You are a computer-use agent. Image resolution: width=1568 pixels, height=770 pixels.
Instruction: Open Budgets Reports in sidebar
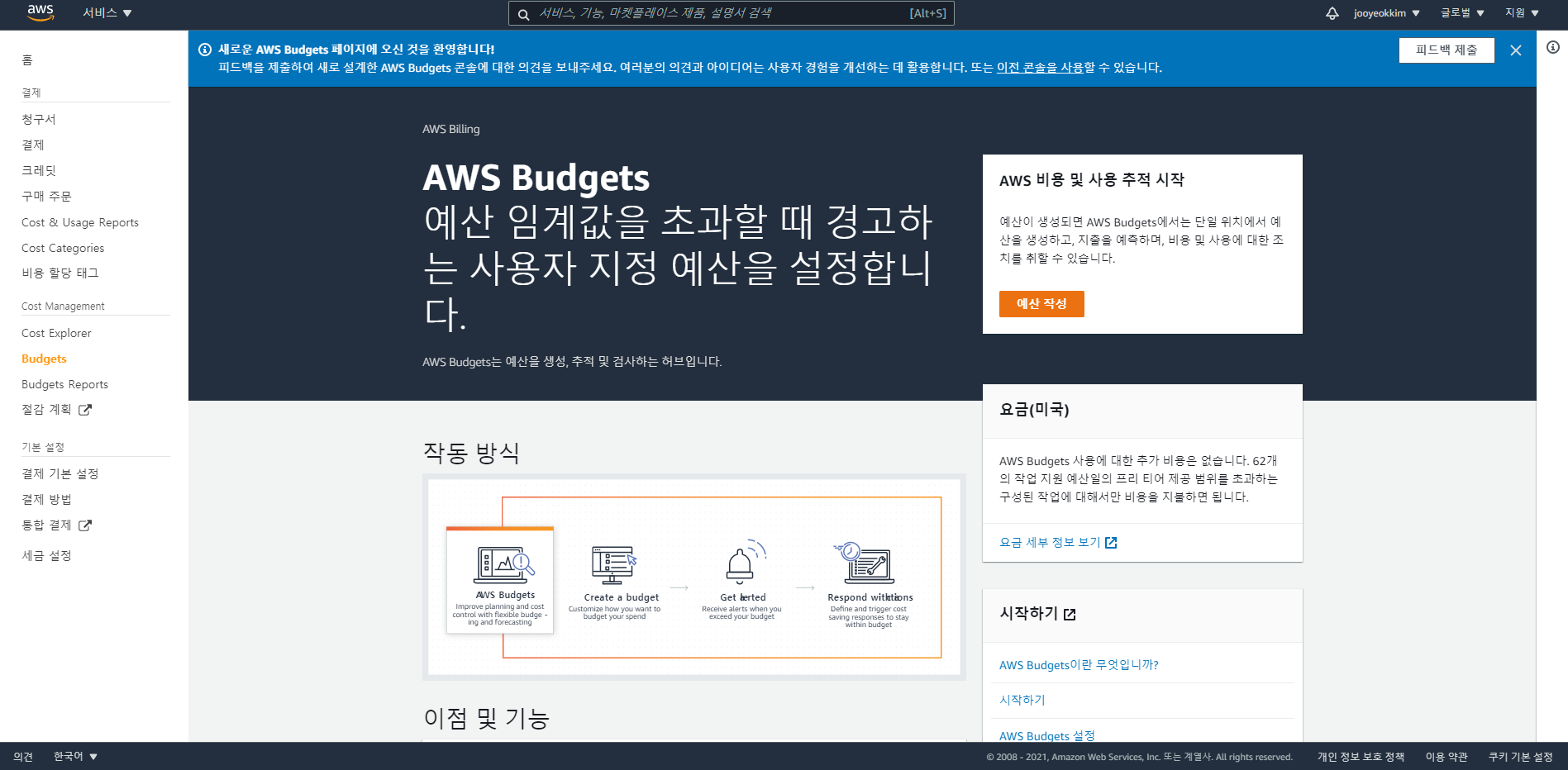click(x=64, y=384)
